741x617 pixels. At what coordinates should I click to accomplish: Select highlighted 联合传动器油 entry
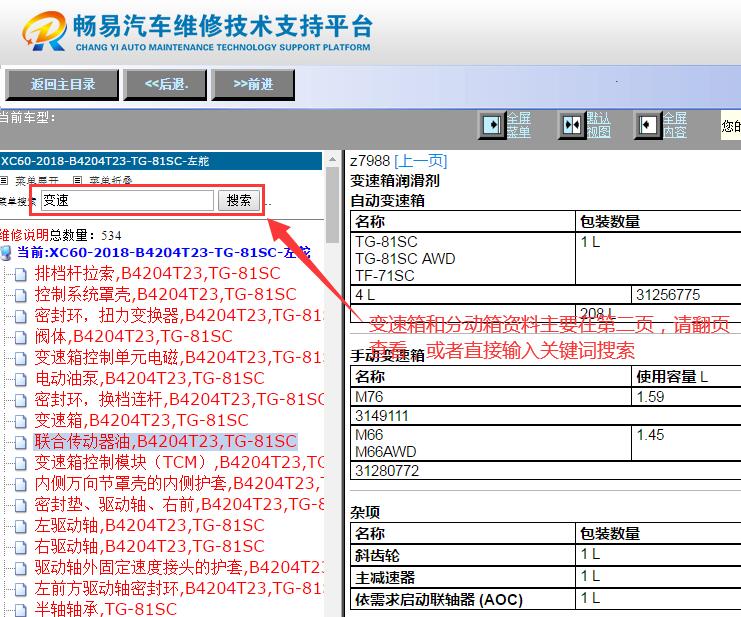pos(165,441)
